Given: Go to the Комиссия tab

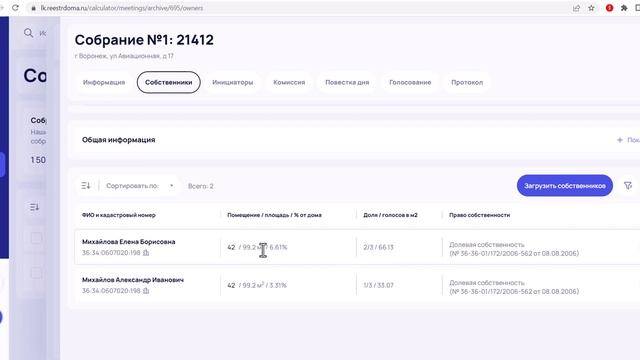Looking at the screenshot, I should click(x=289, y=82).
